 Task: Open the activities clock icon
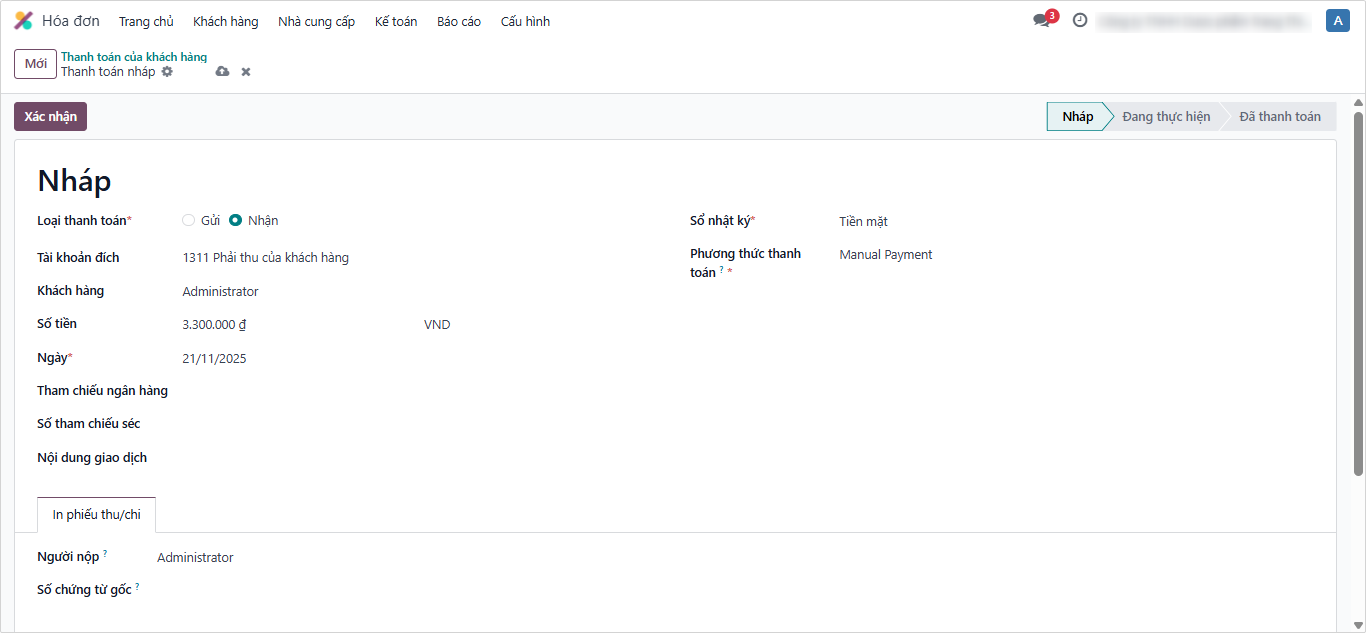pos(1080,20)
